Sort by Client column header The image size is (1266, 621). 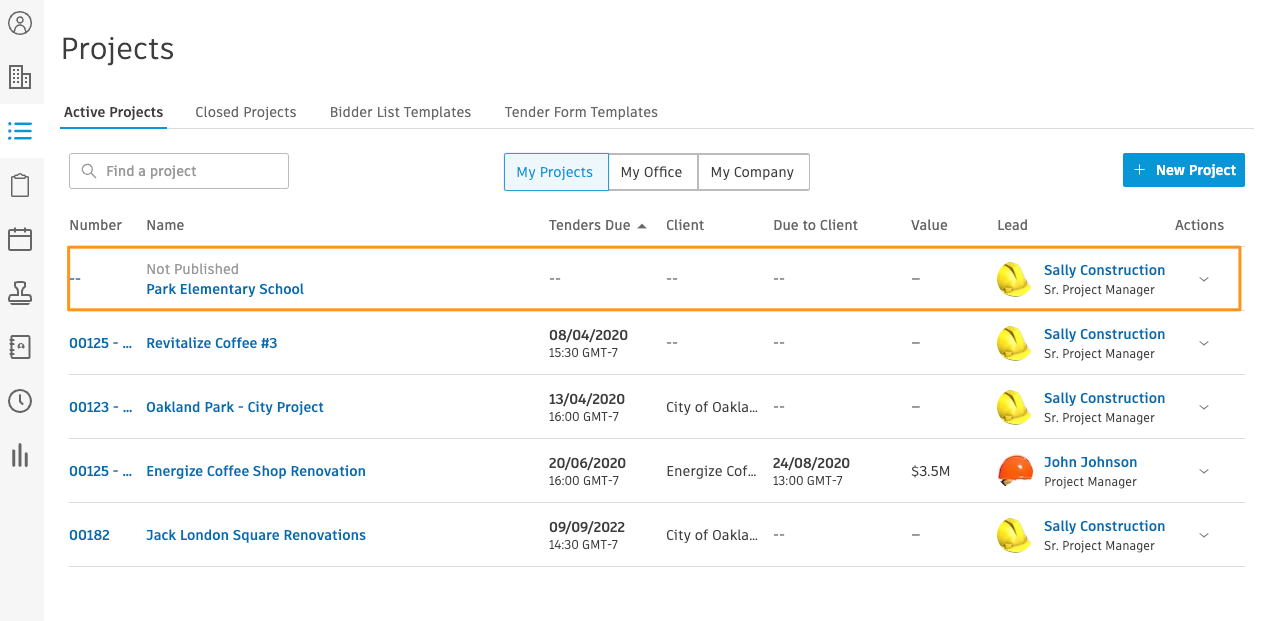click(685, 225)
